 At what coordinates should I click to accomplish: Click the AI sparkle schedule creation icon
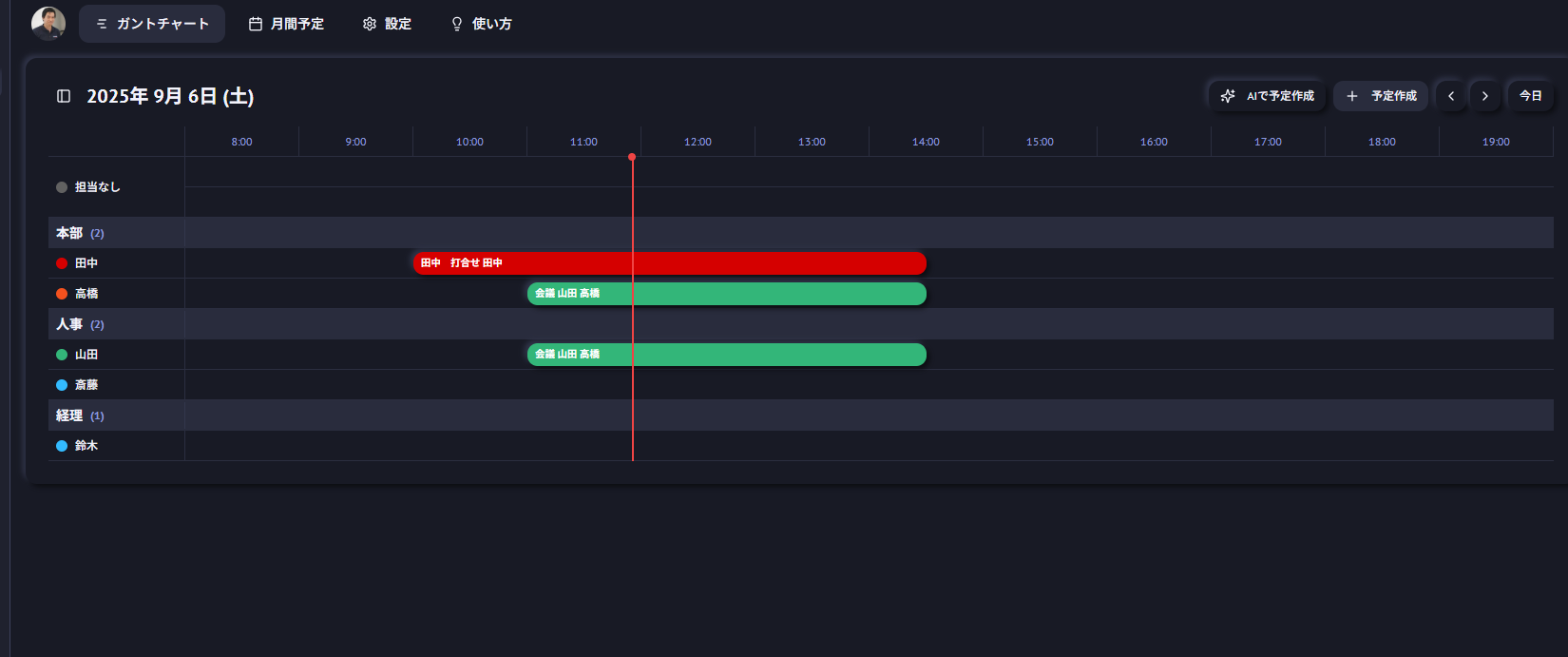point(1228,96)
